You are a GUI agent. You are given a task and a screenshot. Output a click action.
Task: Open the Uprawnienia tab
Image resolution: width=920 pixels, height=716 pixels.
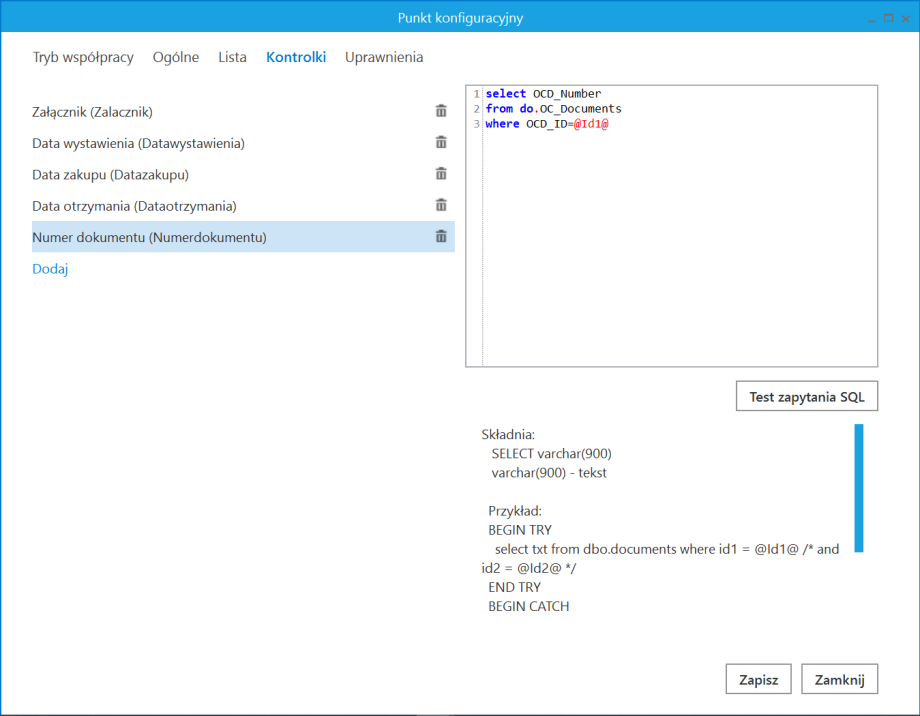(384, 57)
